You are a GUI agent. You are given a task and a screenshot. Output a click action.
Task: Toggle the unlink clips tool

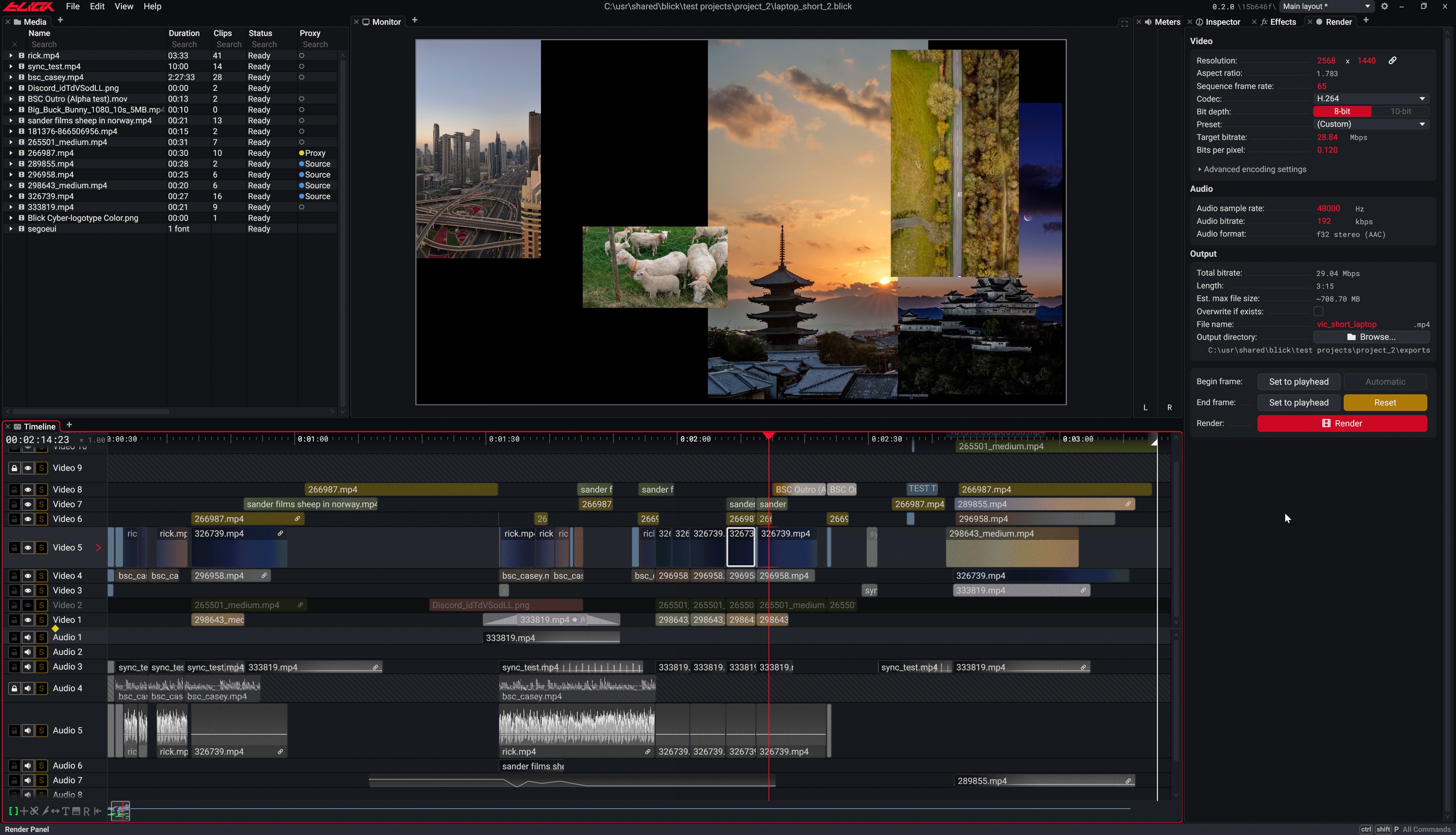pyautogui.click(x=34, y=811)
